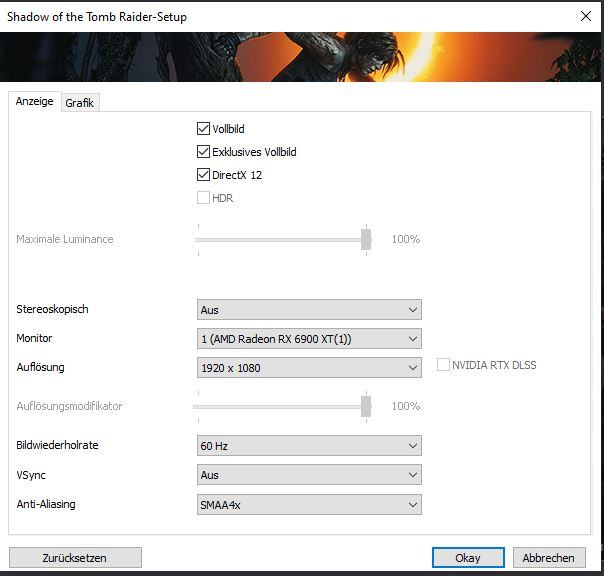Enable NVIDIA RTX DLSS checkbox

click(x=443, y=365)
